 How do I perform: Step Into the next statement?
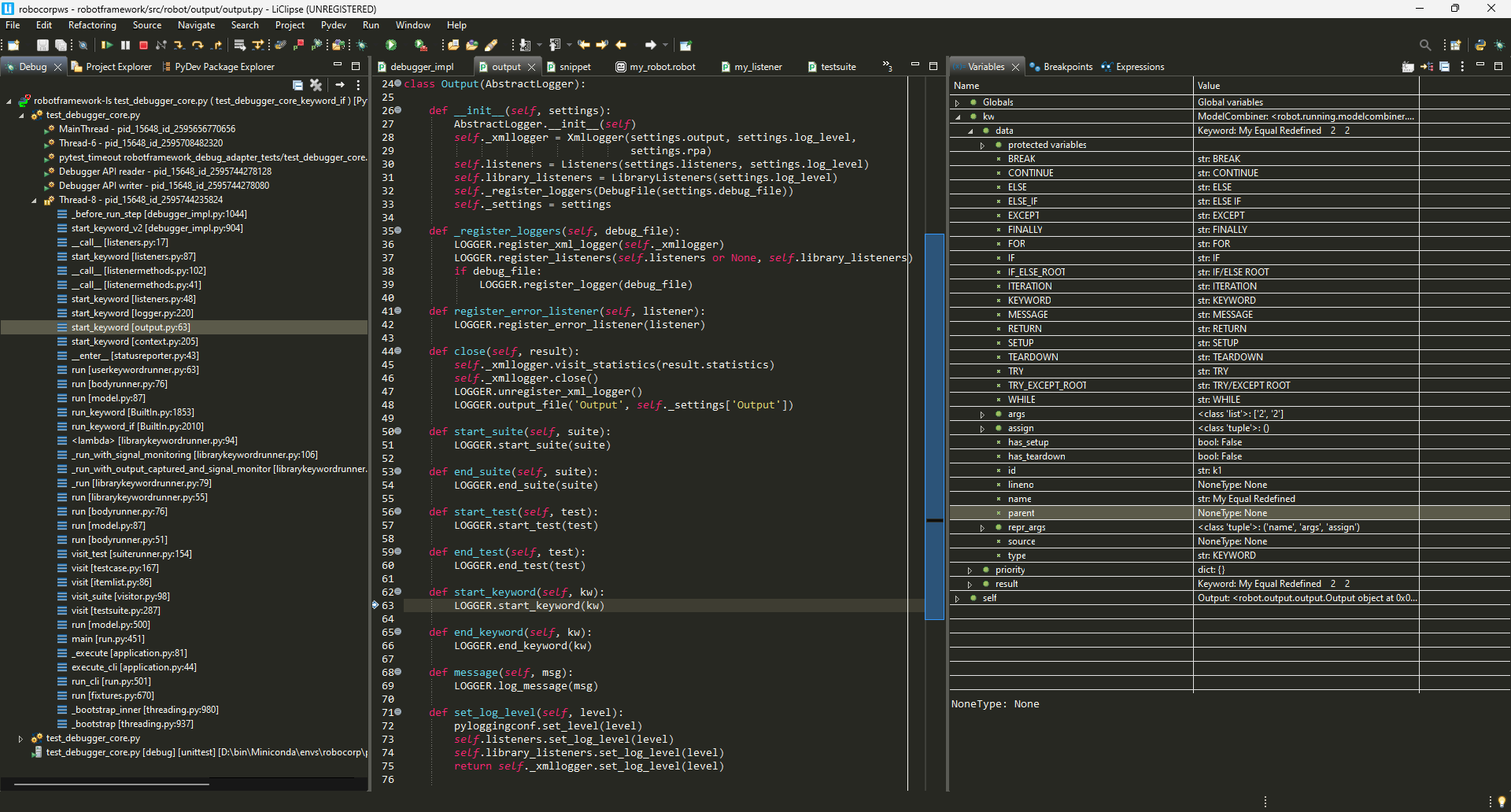tap(179, 45)
